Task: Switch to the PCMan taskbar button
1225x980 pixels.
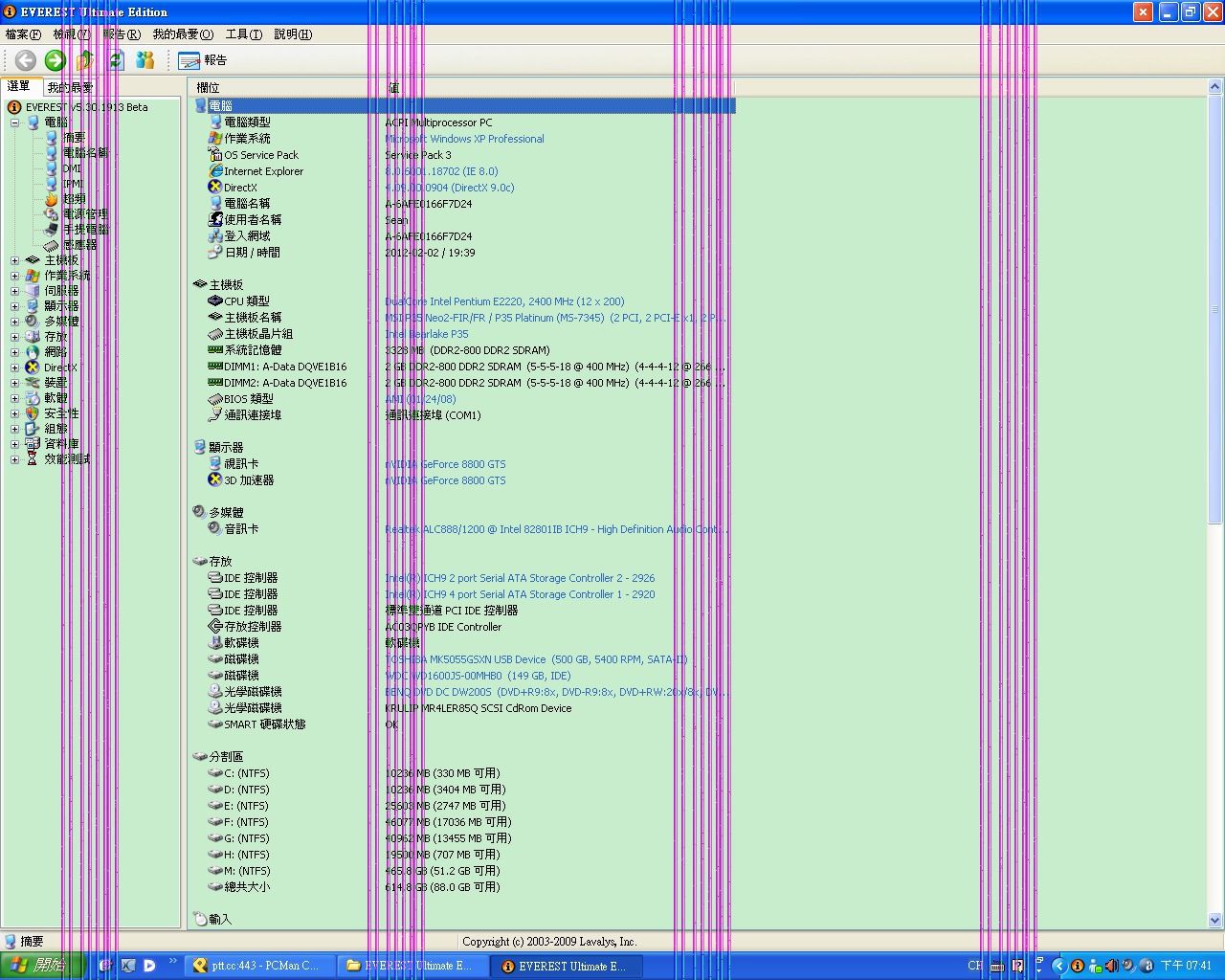Action: pos(261,966)
